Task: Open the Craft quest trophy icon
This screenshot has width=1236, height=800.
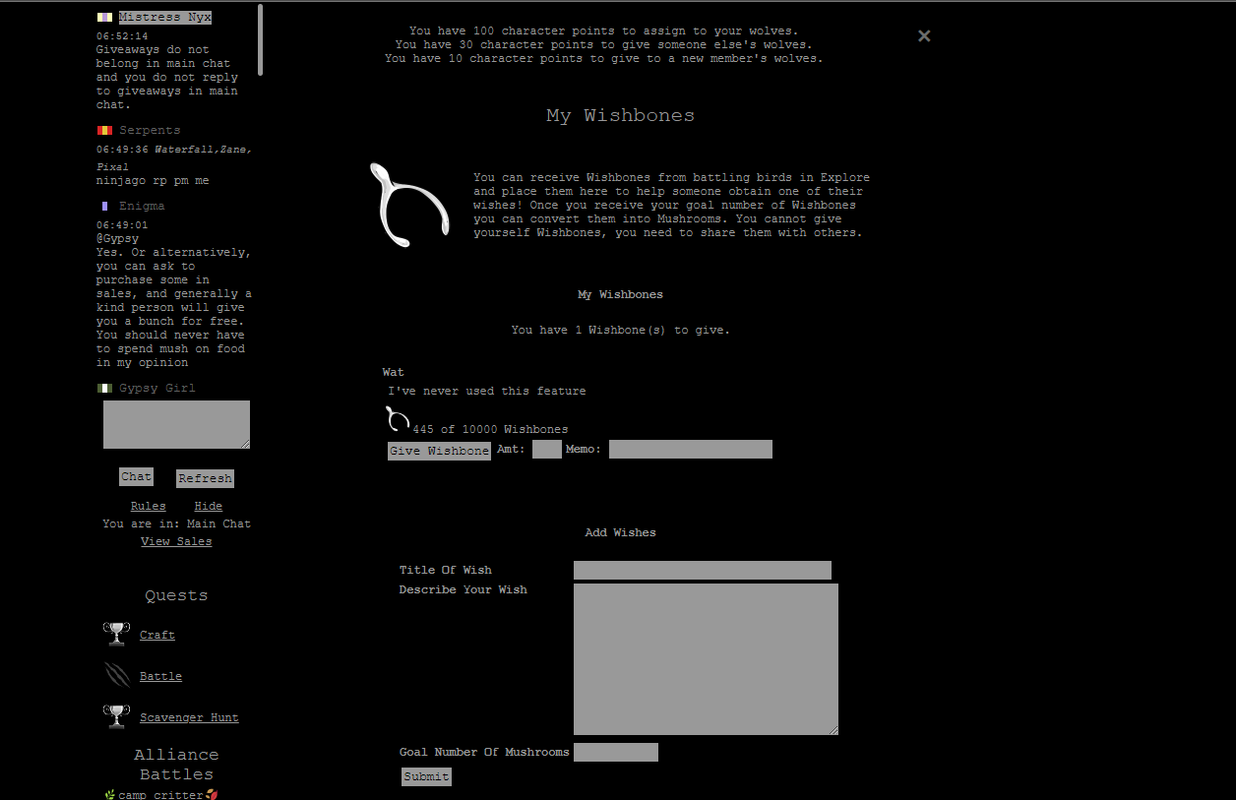Action: coord(117,634)
